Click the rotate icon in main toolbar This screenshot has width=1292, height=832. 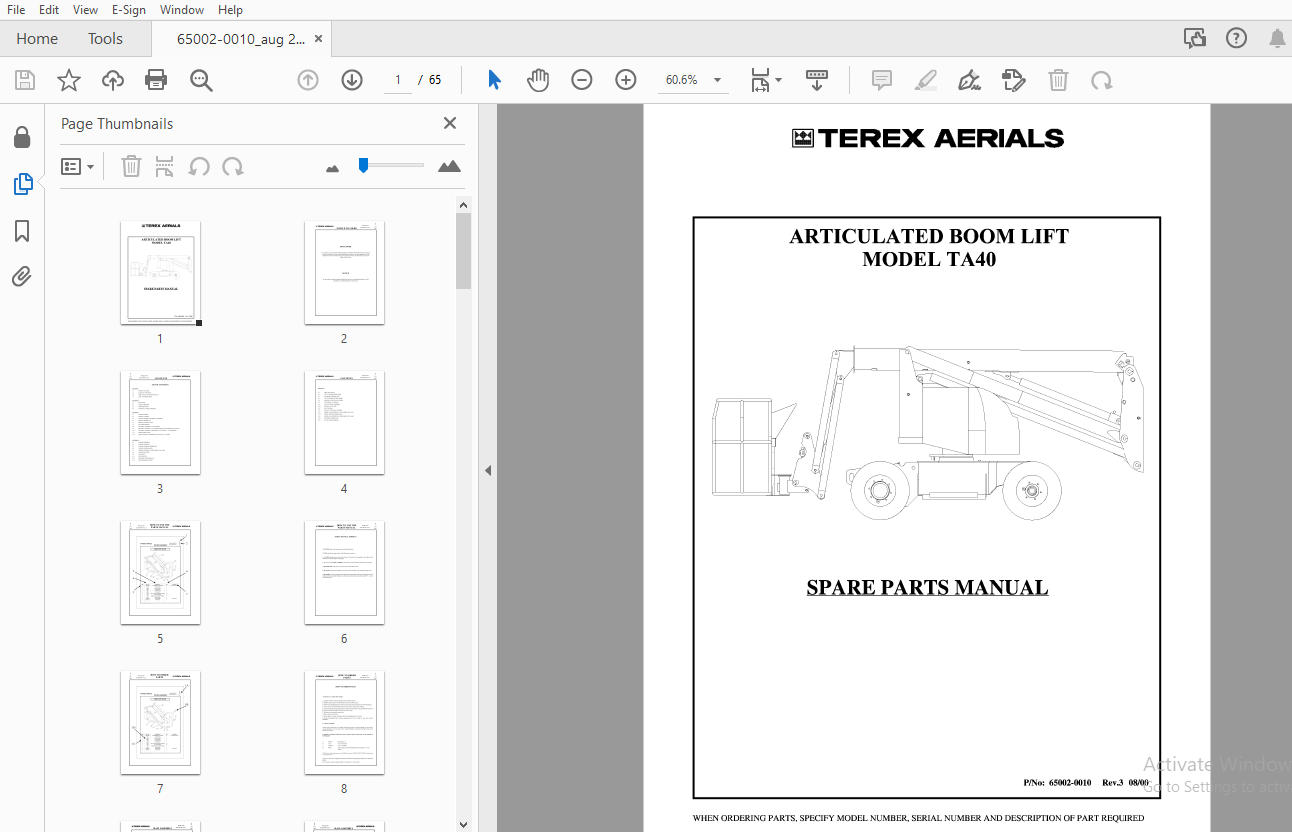(1102, 80)
